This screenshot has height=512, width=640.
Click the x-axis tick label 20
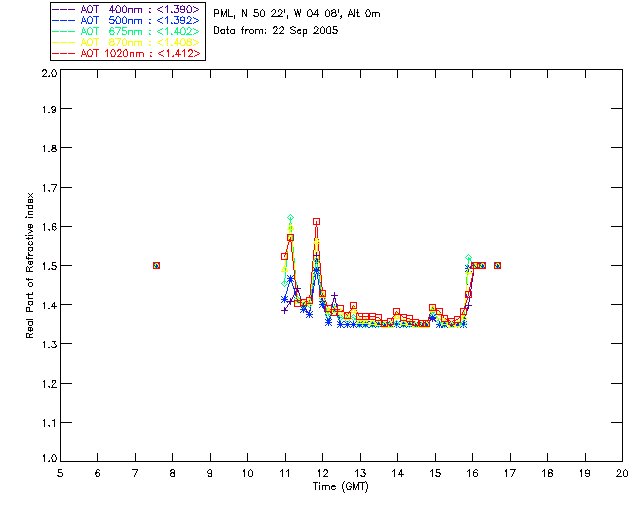622,473
